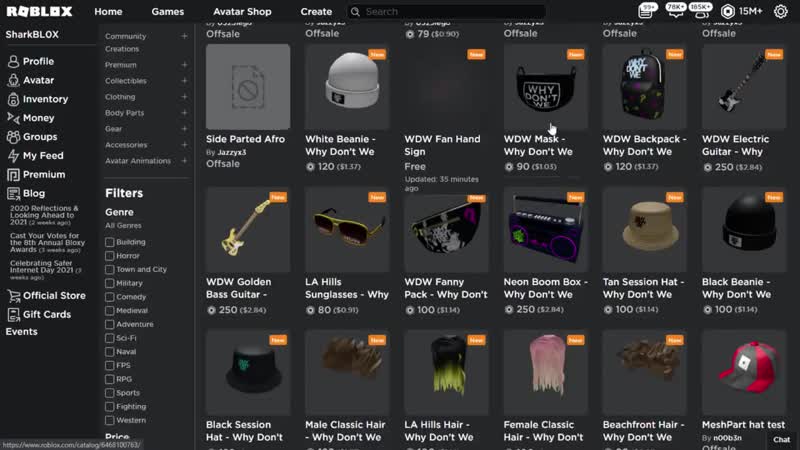This screenshot has height=450, width=800.
Task: Open the Inventory sidebar icon
Action: (x=13, y=99)
